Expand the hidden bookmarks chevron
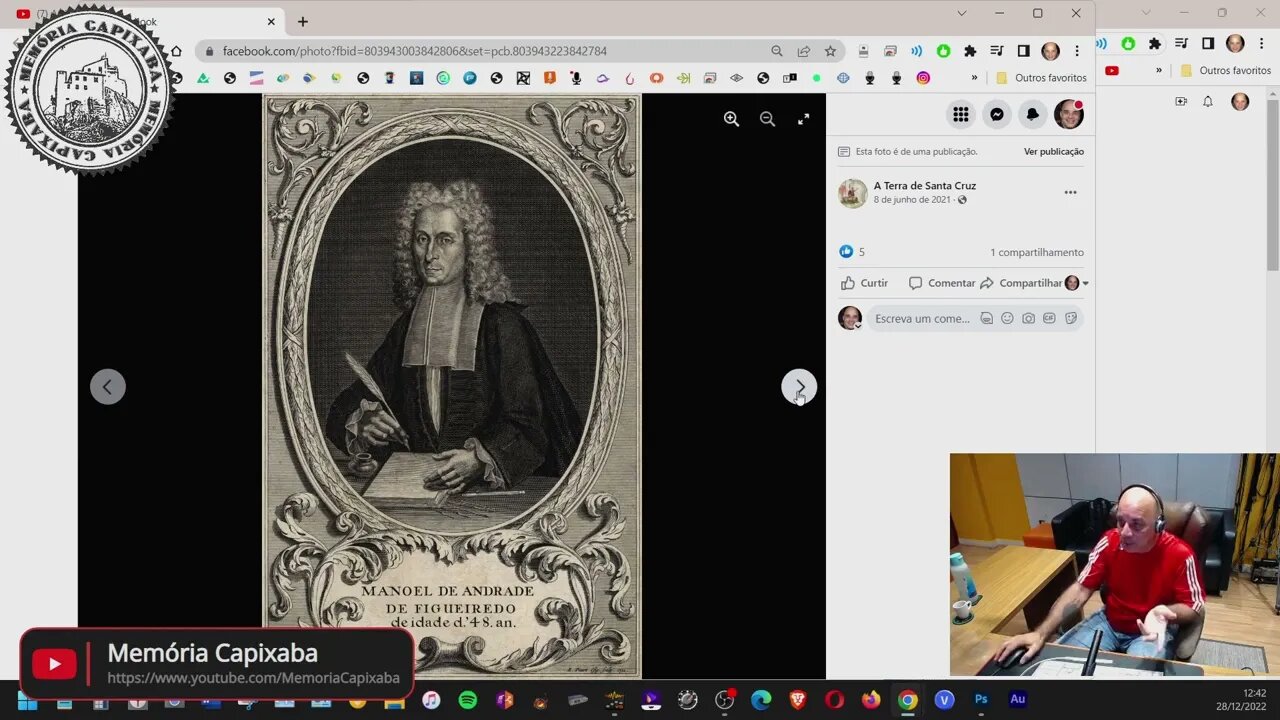Screen dimensions: 1280x720 point(974,78)
